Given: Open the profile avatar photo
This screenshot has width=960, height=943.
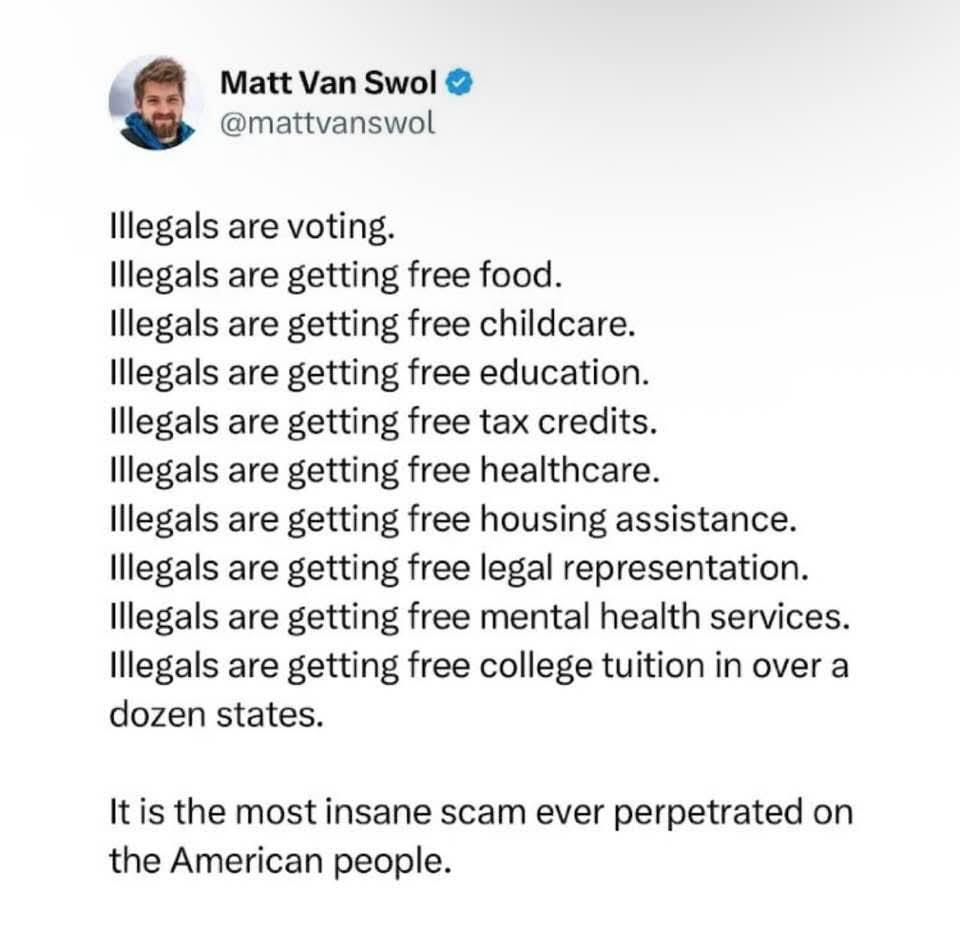Looking at the screenshot, I should pos(156,103).
